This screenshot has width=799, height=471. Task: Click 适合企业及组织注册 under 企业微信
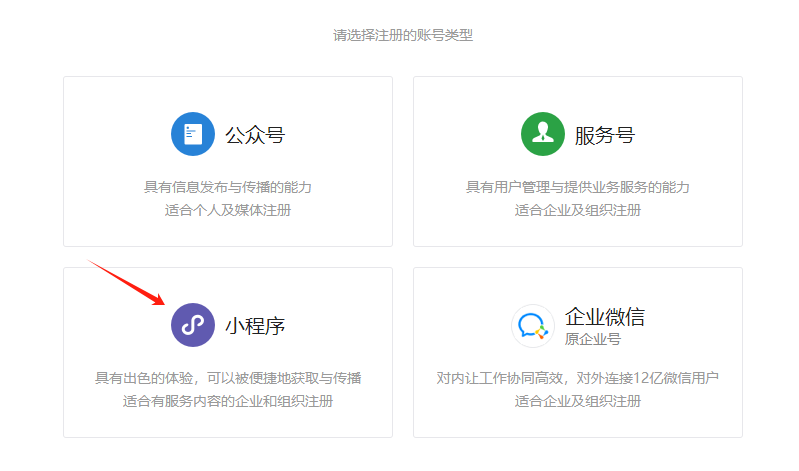point(577,401)
